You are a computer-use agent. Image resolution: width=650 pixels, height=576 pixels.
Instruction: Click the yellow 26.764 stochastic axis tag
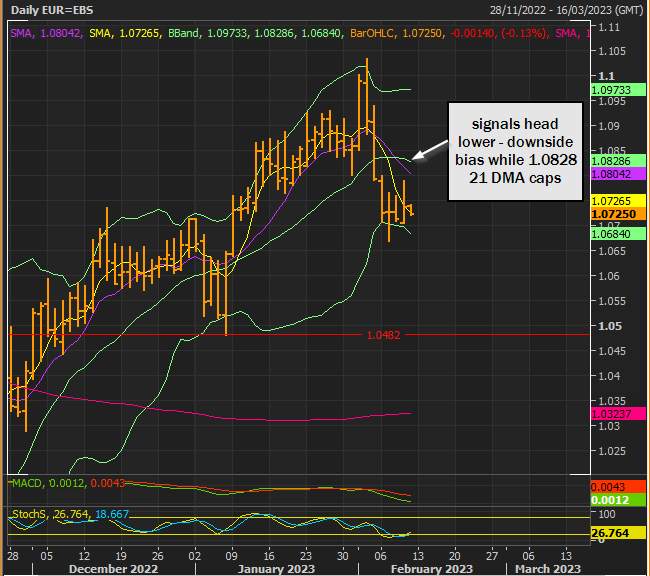point(618,532)
